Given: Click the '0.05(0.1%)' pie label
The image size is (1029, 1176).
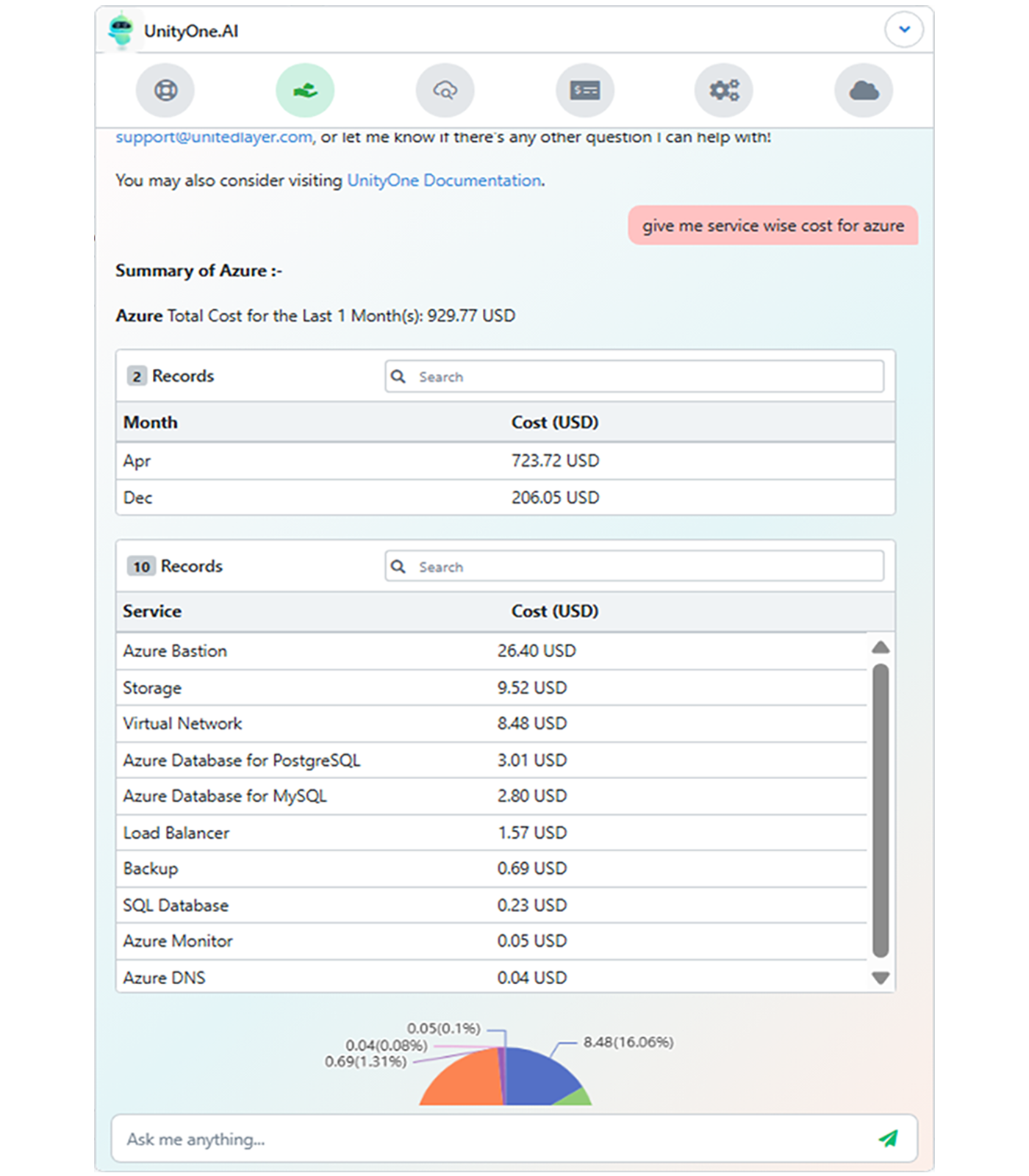Looking at the screenshot, I should pyautogui.click(x=444, y=1028).
